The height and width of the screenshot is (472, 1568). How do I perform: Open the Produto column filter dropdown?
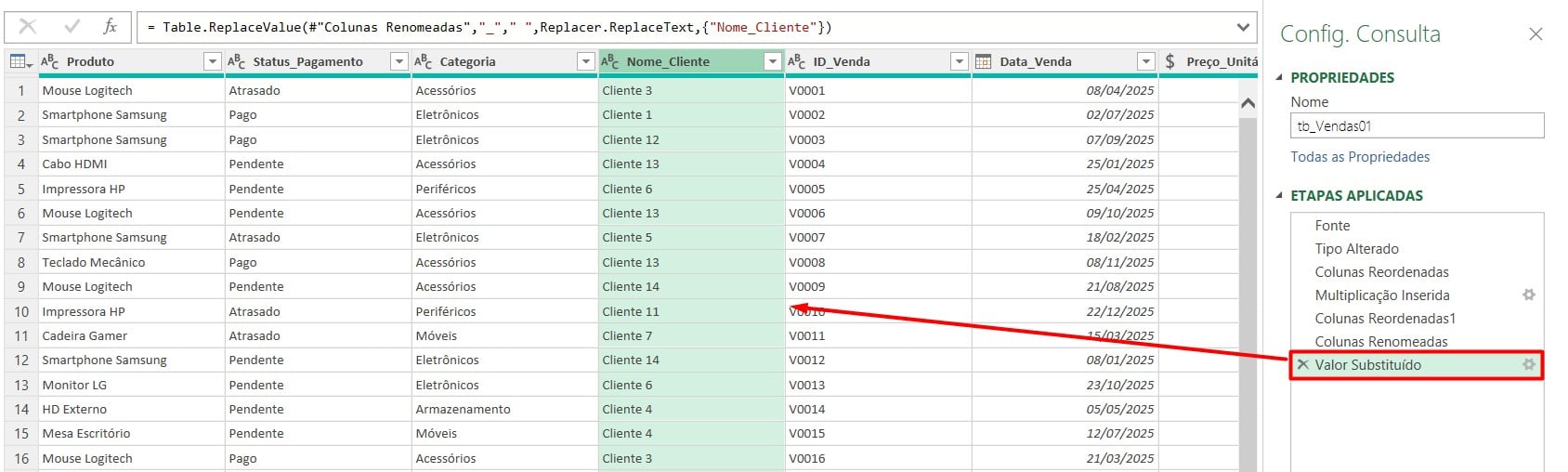tap(213, 62)
